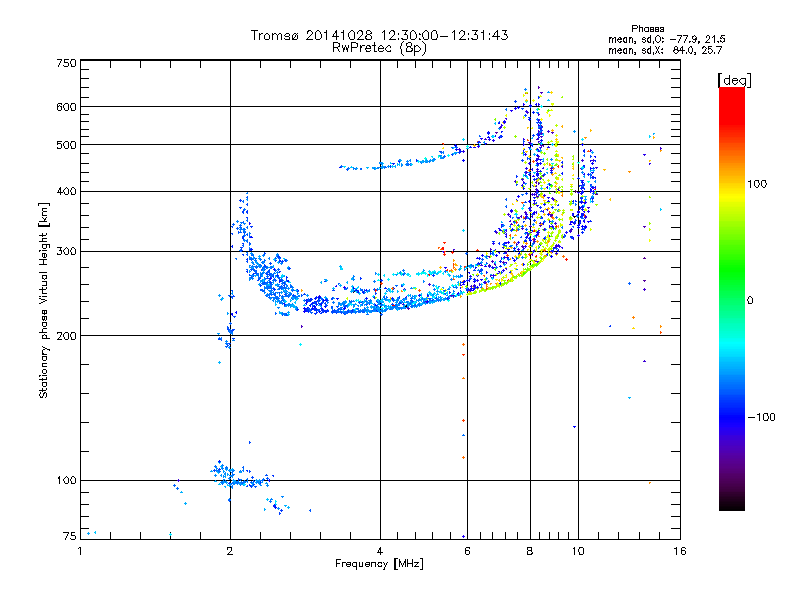Click the y-axis title 'Stationary phase Virtual Height [km]'
This screenshot has width=800, height=600.
(43, 300)
